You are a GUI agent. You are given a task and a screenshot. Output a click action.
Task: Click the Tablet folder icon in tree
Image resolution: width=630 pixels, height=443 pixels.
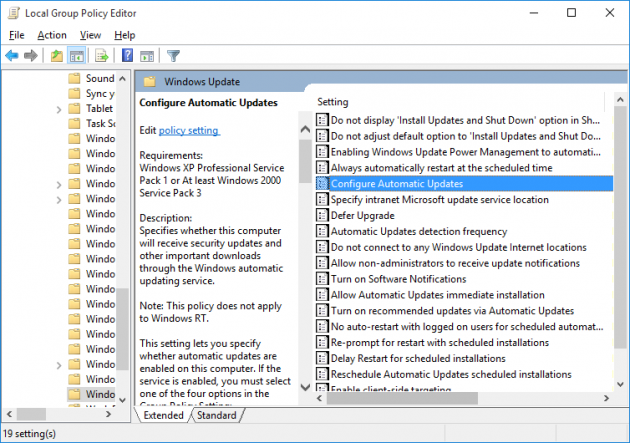[x=74, y=108]
